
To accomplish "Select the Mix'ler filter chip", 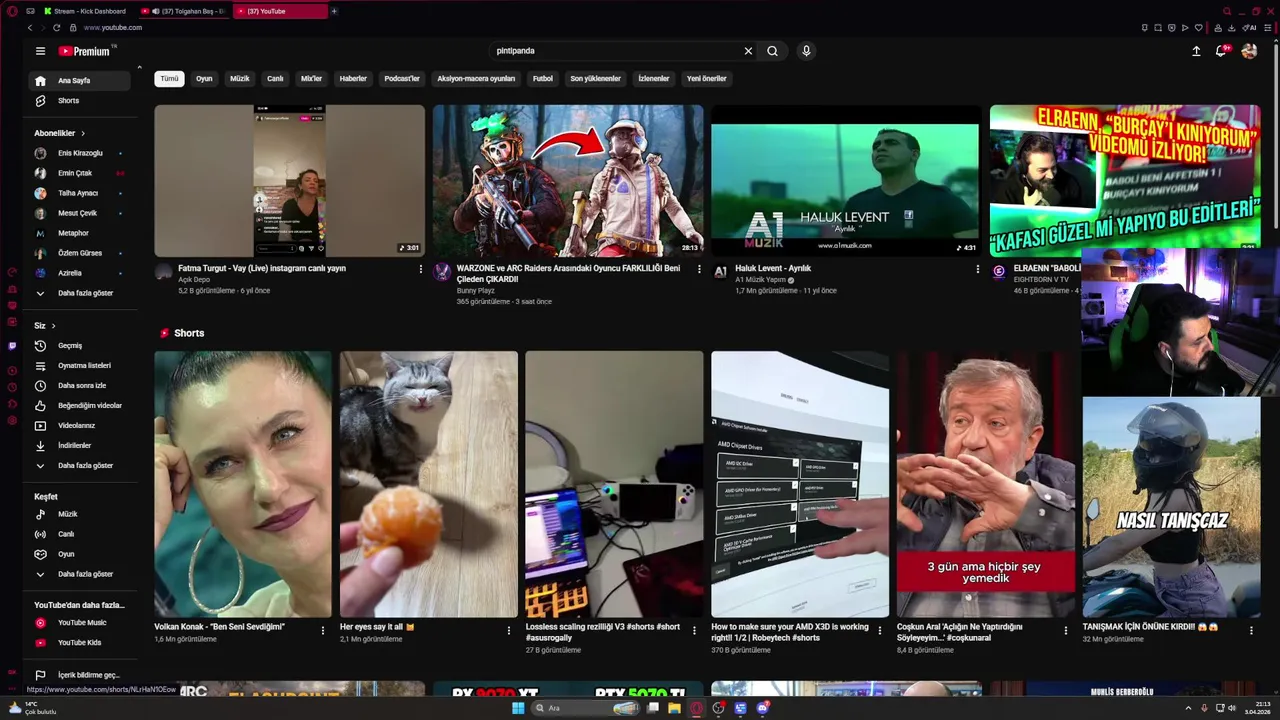I will pyautogui.click(x=312, y=78).
